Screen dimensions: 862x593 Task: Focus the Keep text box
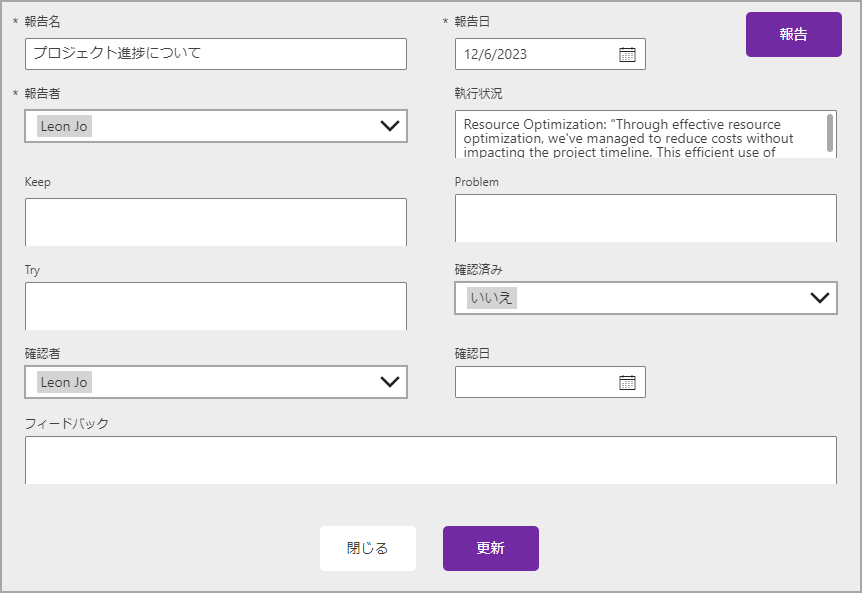(x=215, y=222)
